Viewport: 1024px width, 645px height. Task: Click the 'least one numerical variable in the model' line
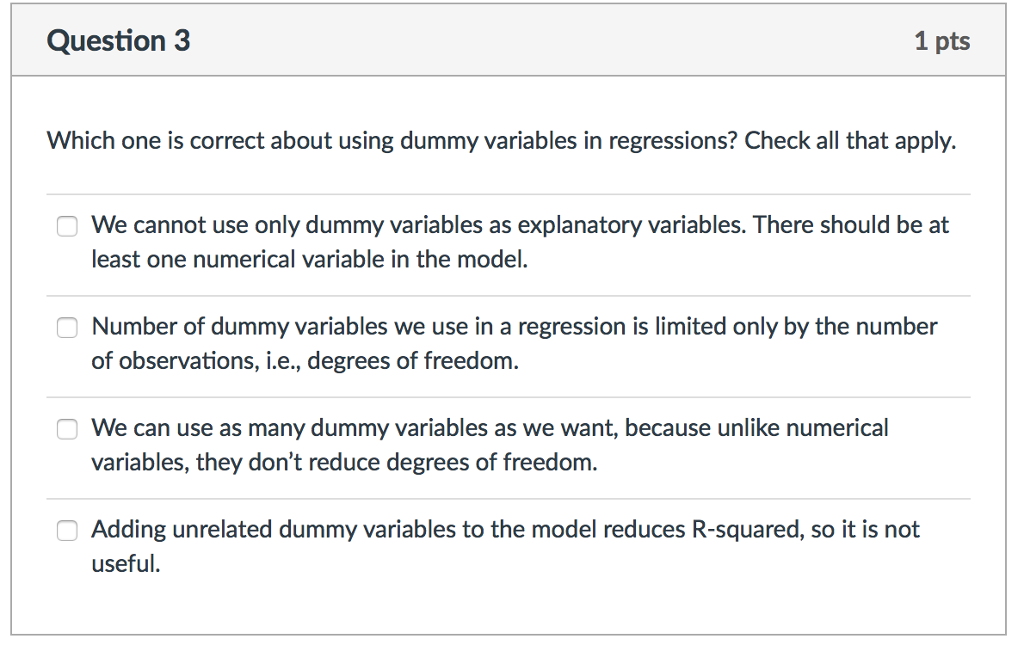(x=310, y=260)
